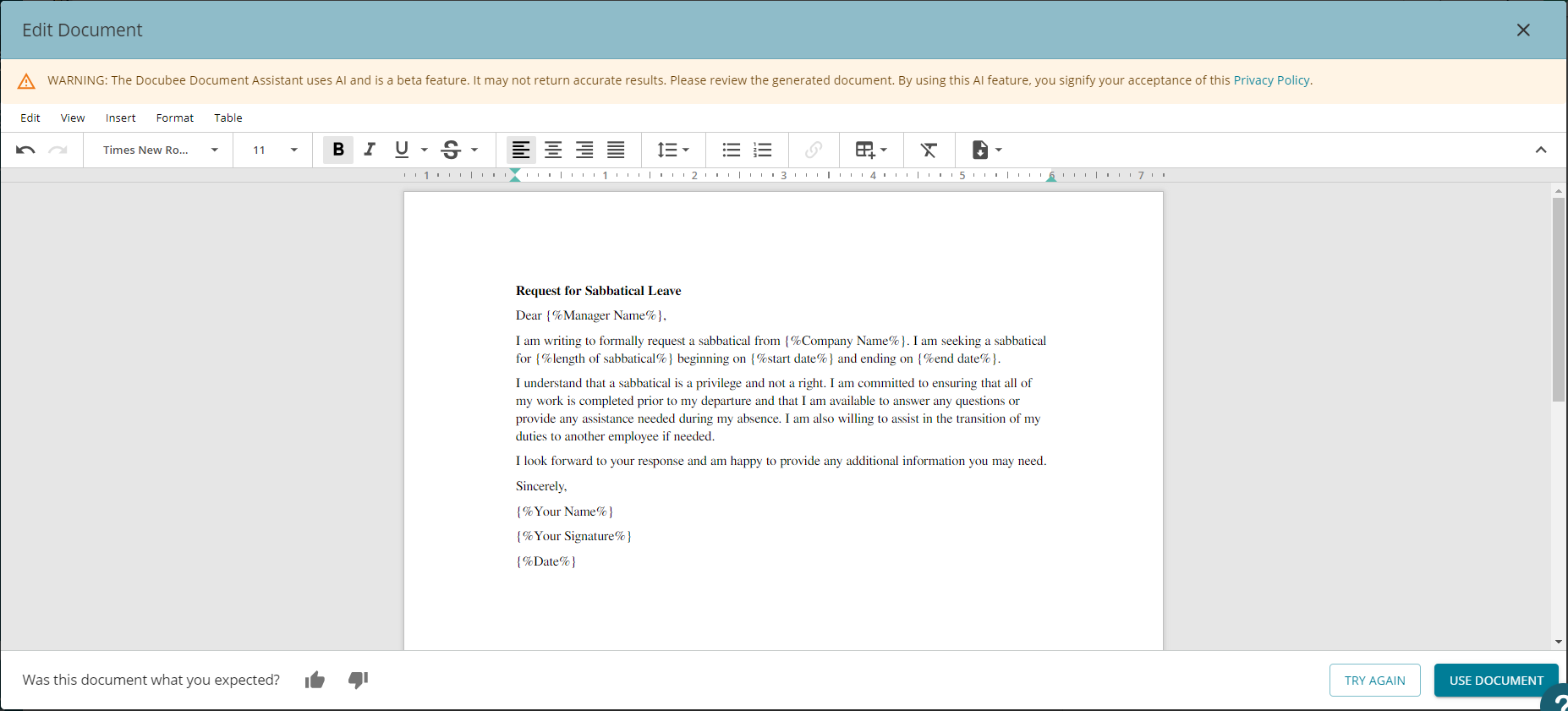Screen dimensions: 1568x711
Task: Open the Edit menu
Action: (30, 118)
